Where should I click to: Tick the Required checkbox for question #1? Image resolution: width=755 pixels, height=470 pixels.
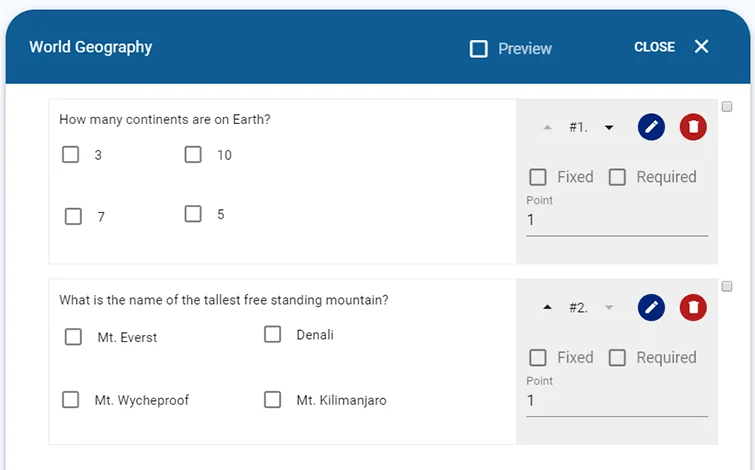(617, 177)
